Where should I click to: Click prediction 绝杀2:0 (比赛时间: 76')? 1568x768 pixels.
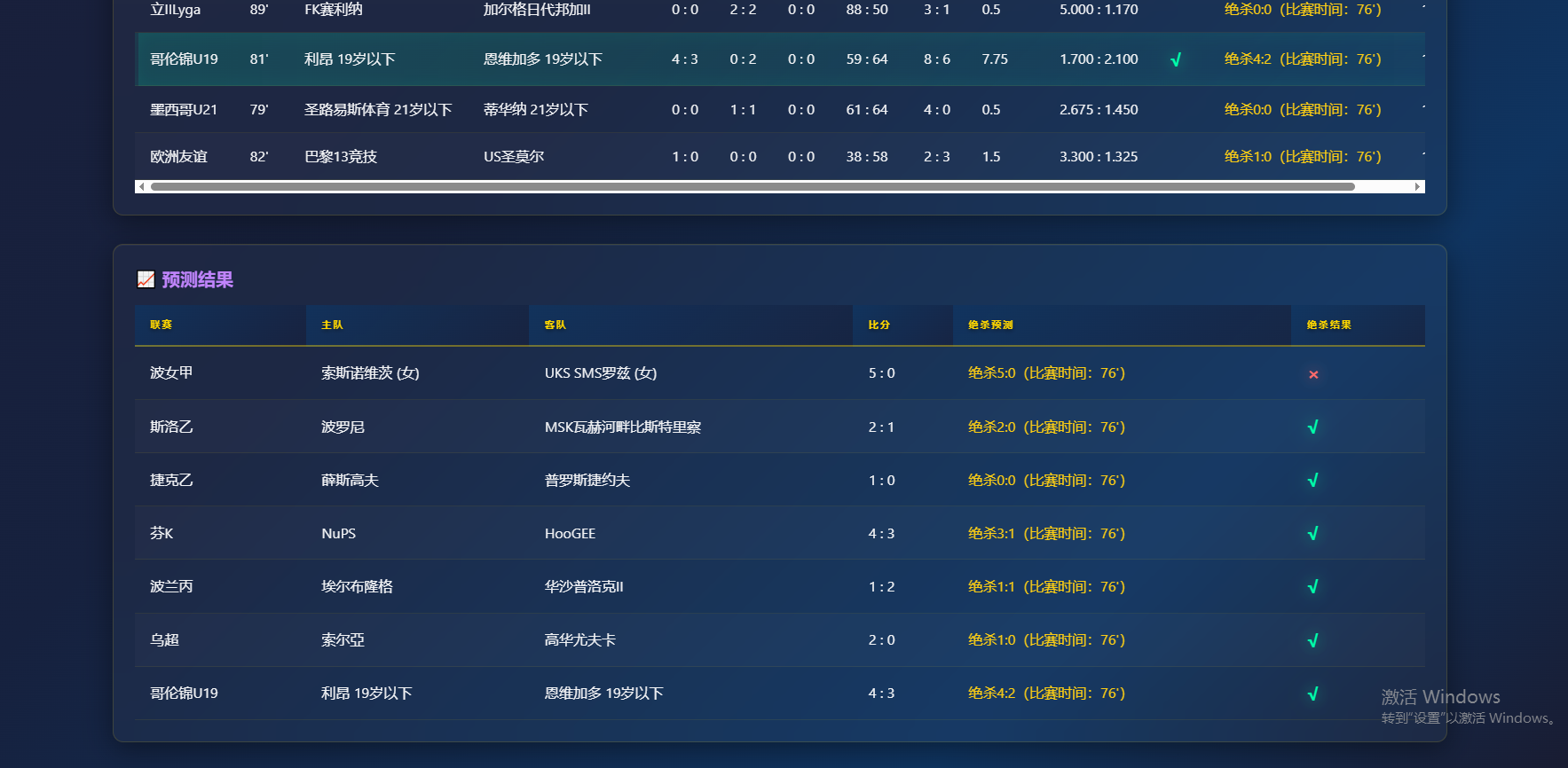1047,427
